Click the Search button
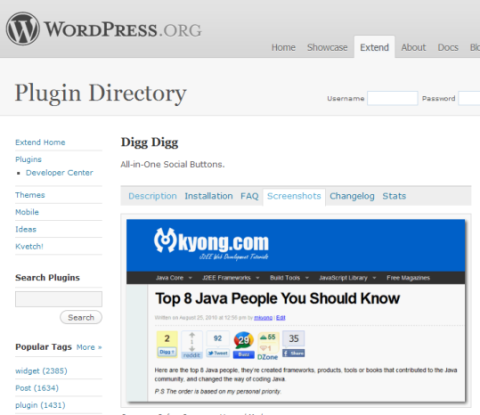 coord(81,317)
